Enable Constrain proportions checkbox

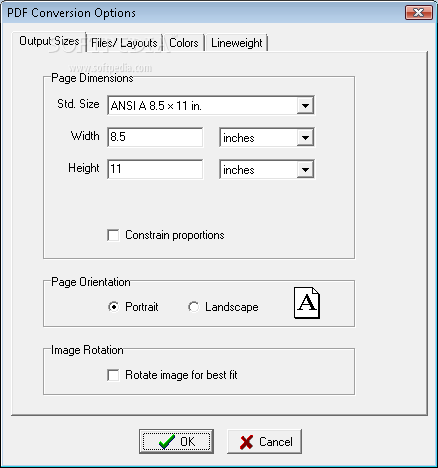point(113,235)
